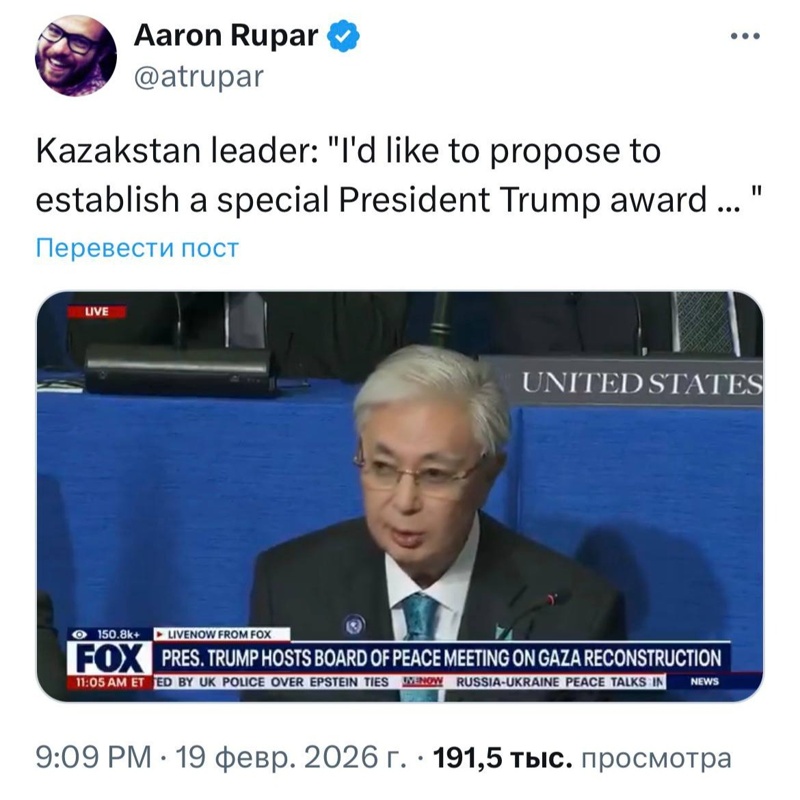The width and height of the screenshot is (800, 800).
Task: Open the 9:09 PM post timestamp
Action: click(93, 757)
